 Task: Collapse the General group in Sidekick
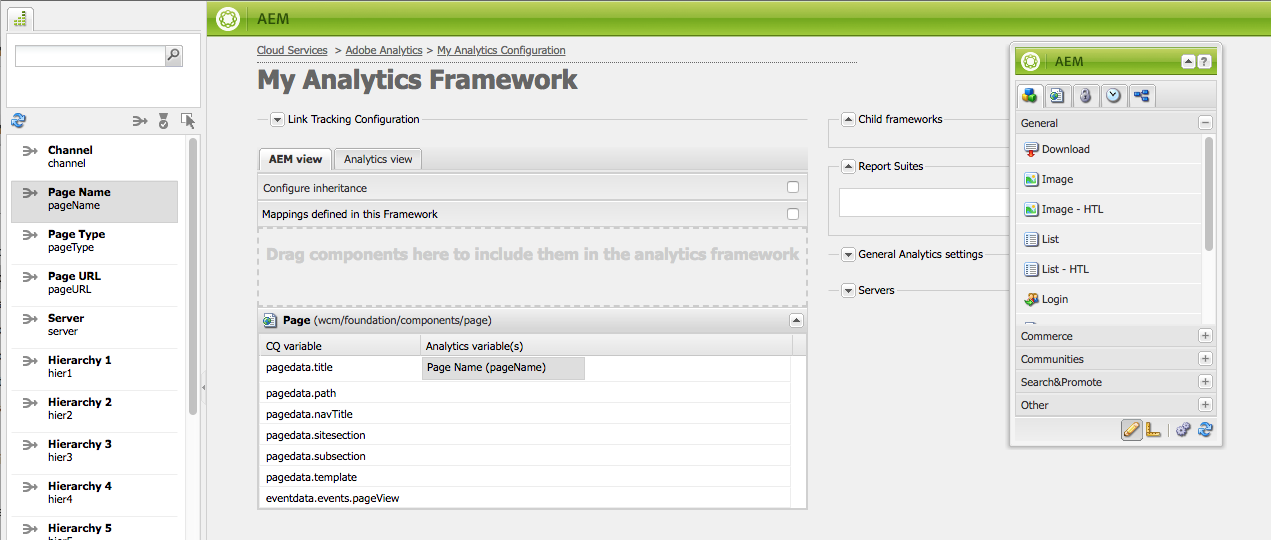click(x=1205, y=123)
